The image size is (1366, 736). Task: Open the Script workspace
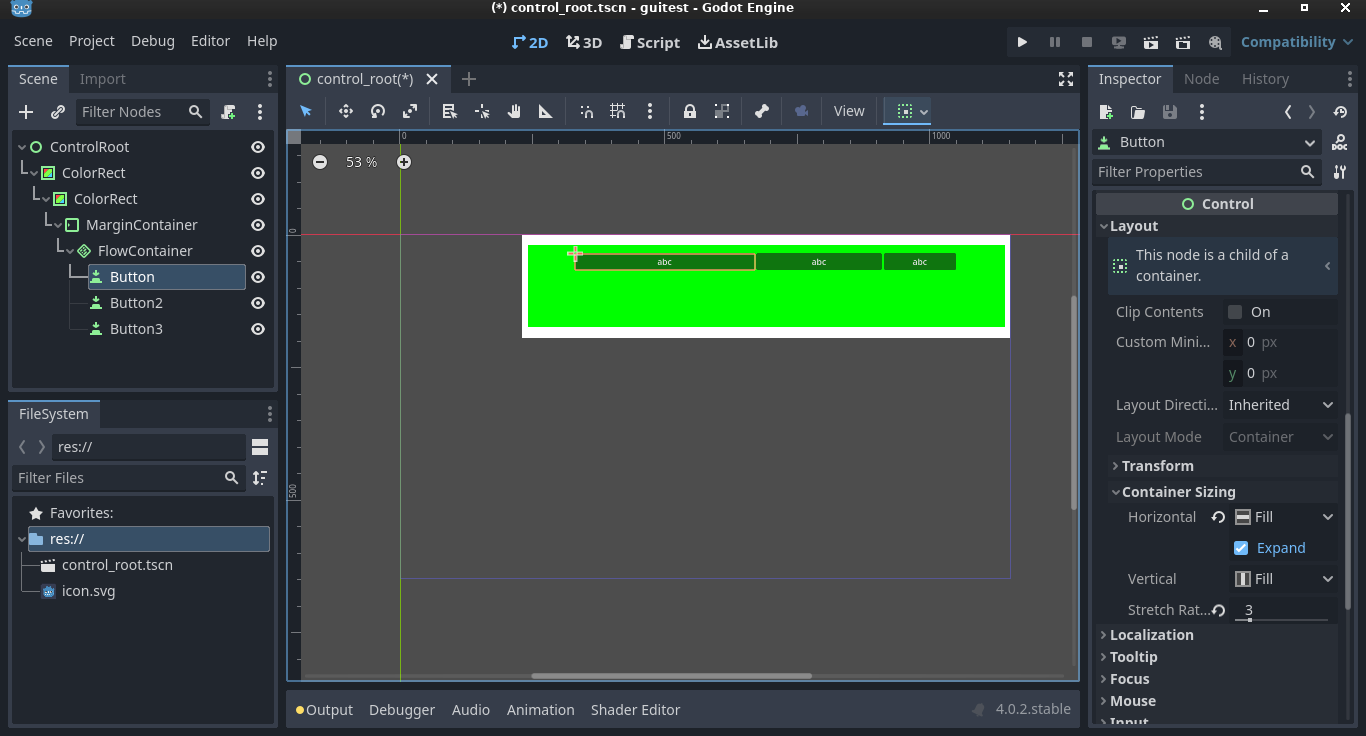click(650, 42)
